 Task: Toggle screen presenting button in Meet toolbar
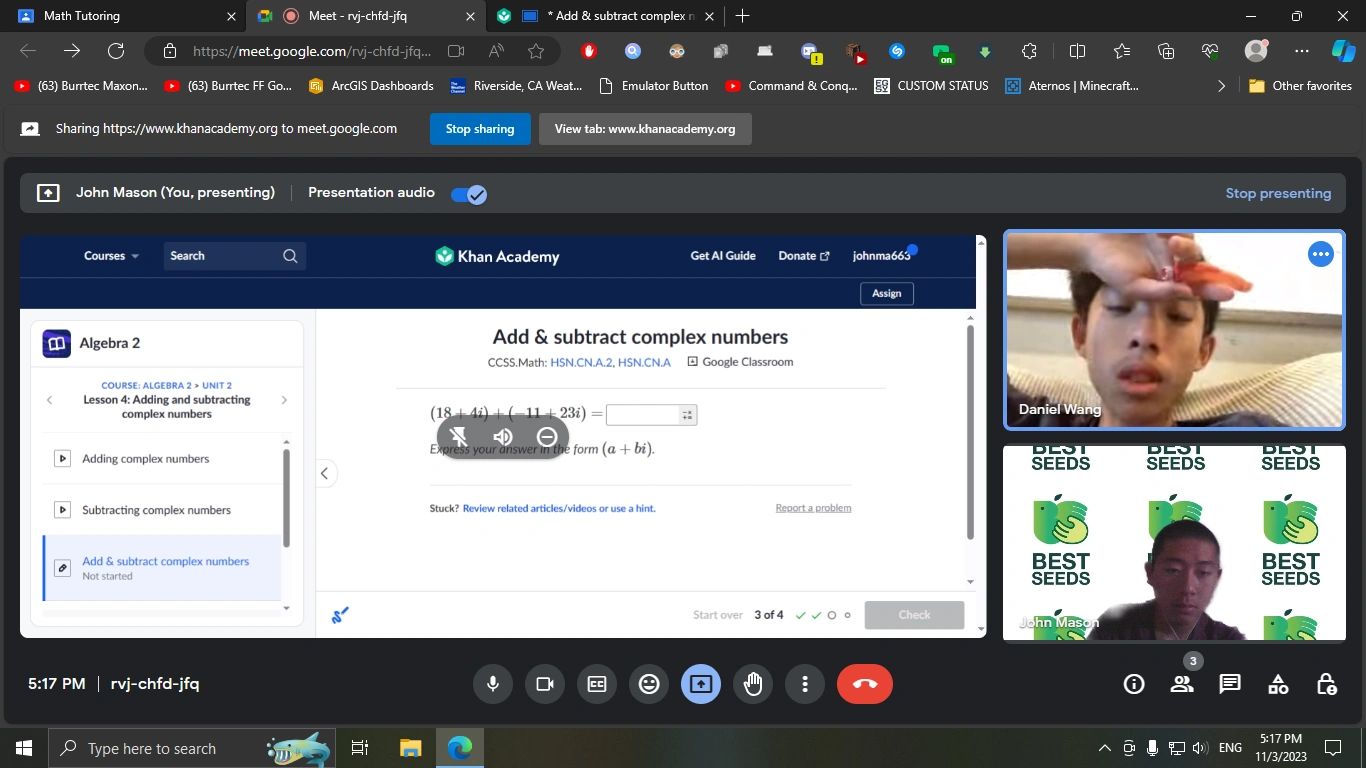(x=701, y=684)
